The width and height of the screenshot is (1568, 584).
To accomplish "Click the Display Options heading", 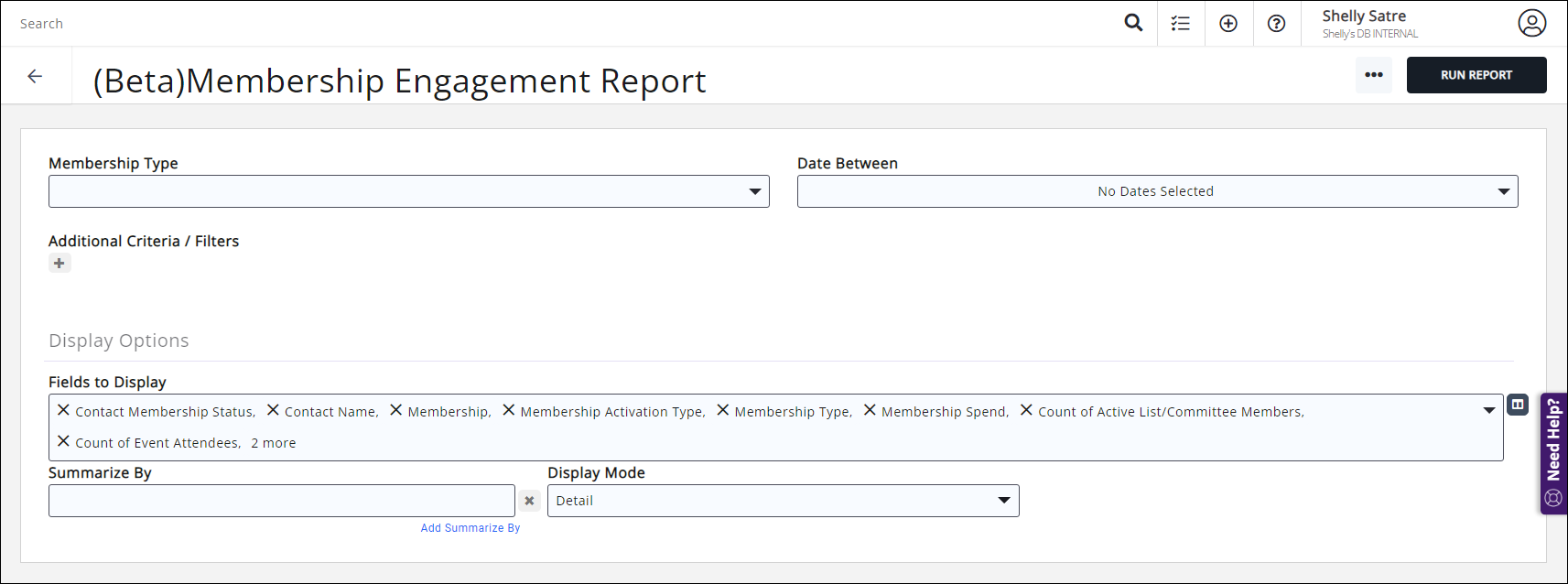I will tap(119, 341).
